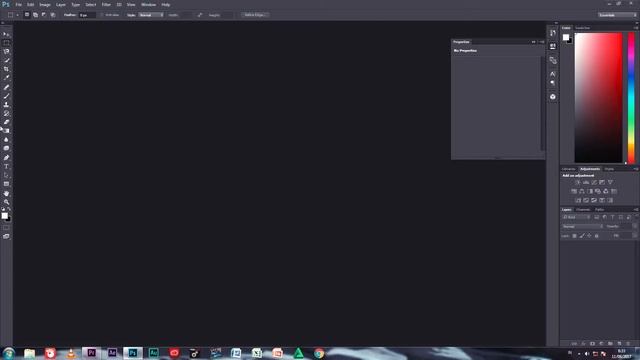Open the Filter menu
The height and width of the screenshot is (360, 640).
106,4
